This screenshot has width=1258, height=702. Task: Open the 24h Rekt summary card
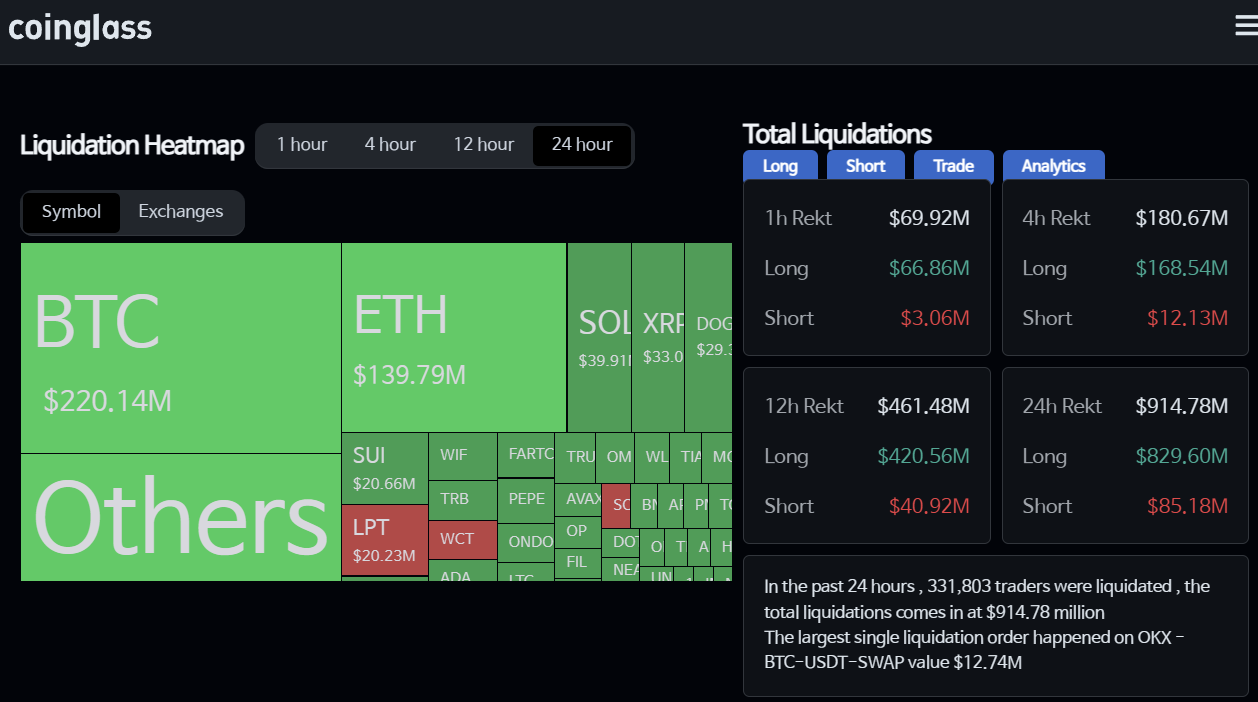point(1125,455)
